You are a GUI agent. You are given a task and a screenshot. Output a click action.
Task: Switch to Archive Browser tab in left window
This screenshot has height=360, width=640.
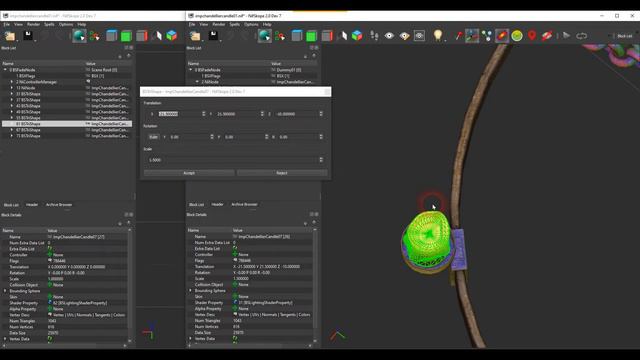(x=59, y=204)
